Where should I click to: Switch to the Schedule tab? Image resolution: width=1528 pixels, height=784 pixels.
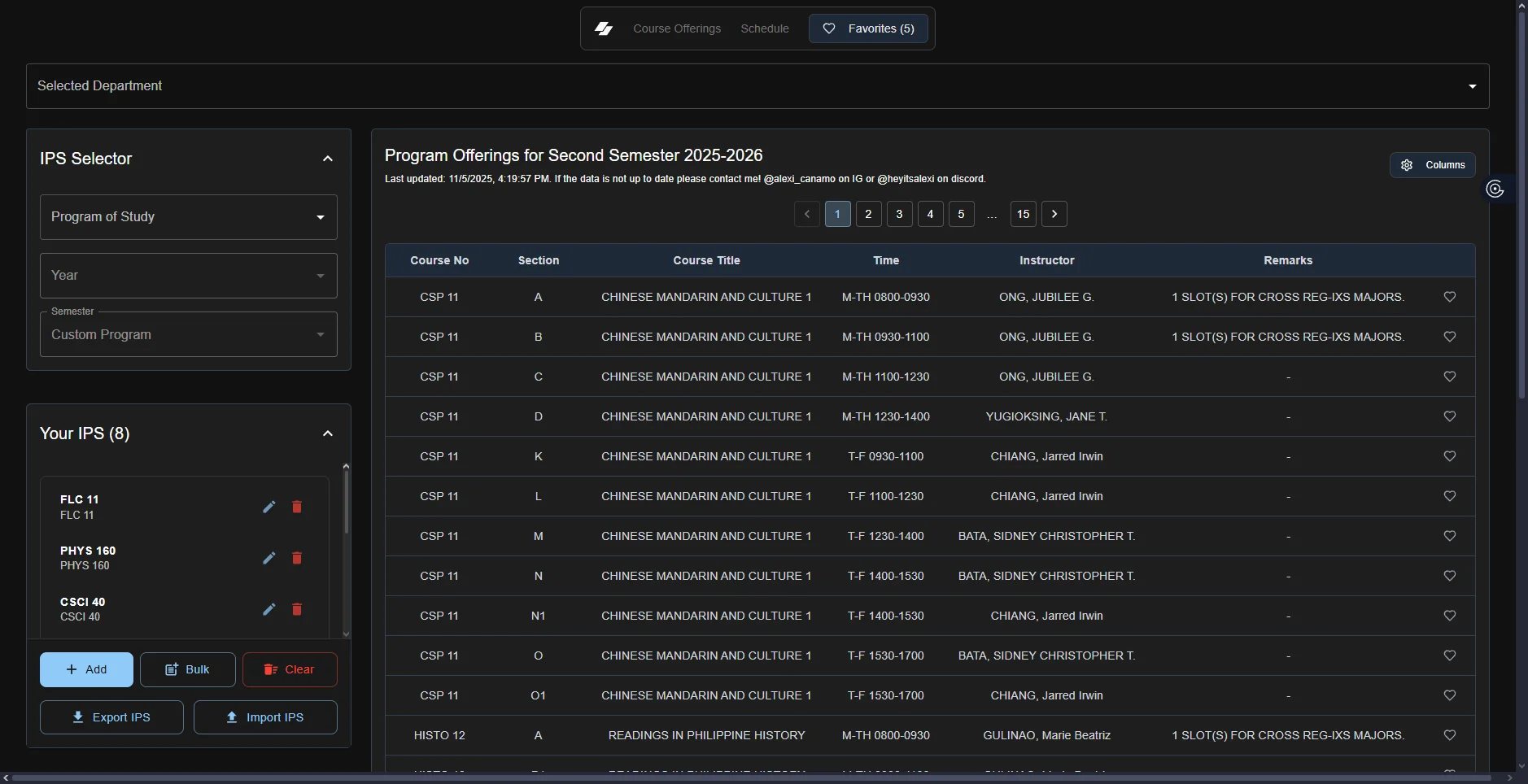tap(764, 28)
